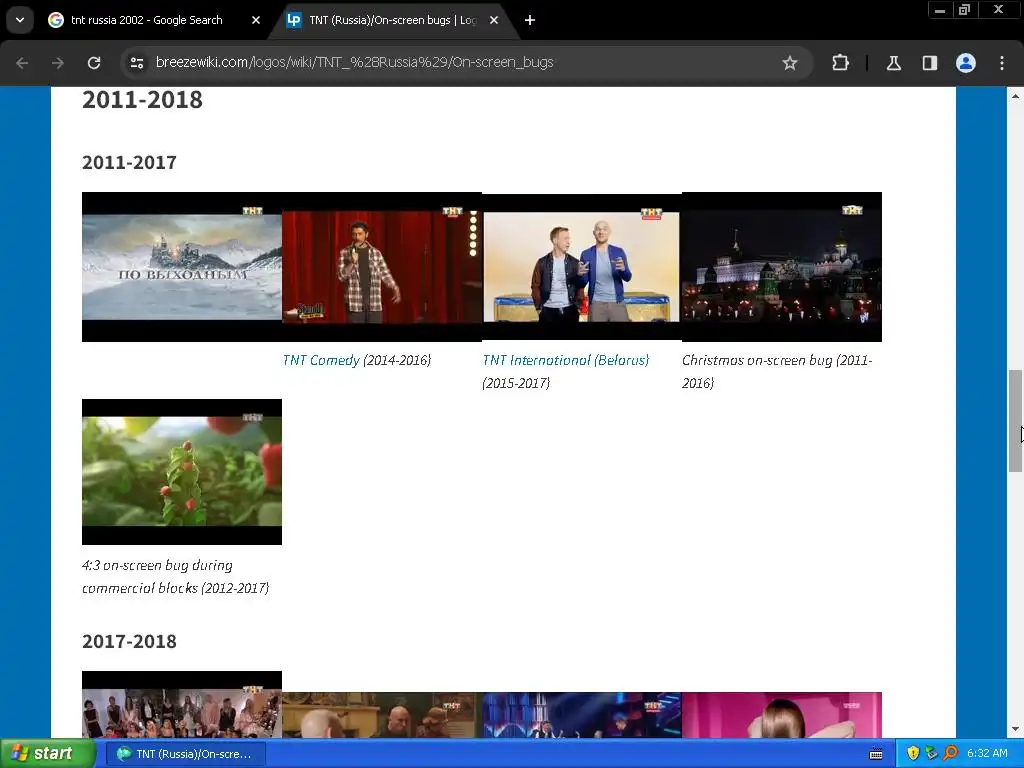Select the Christmas on-screen bug caption

click(777, 372)
